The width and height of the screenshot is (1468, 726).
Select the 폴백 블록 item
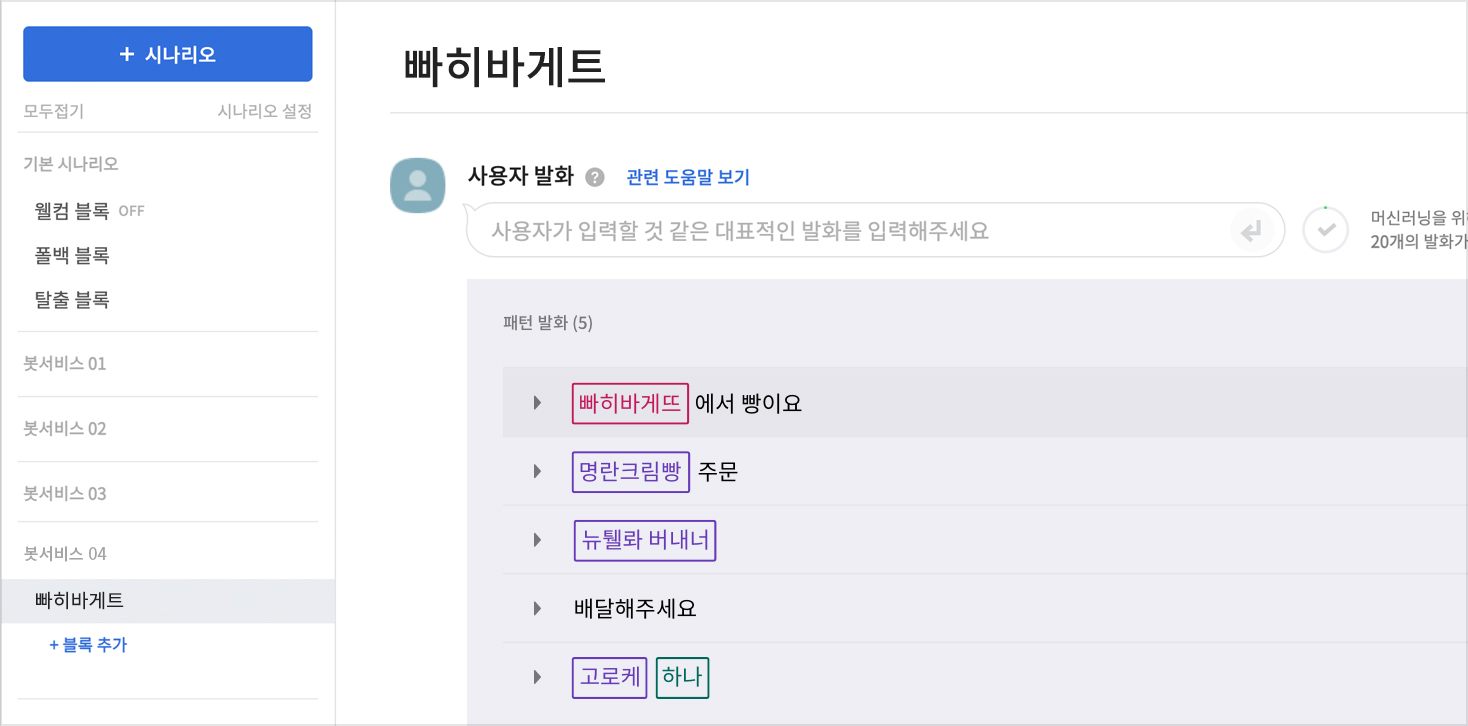pos(72,256)
